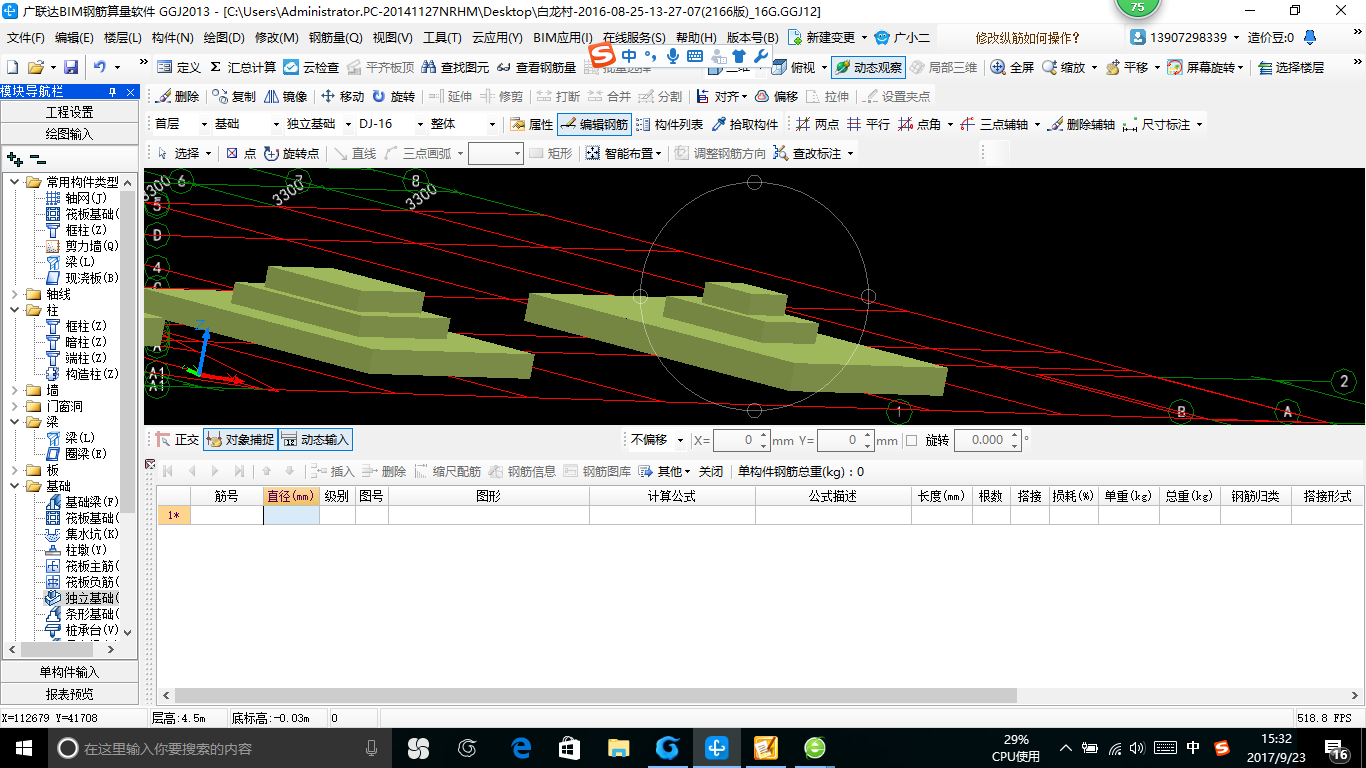
Task: Click the tree collapse-all minus icon
Action: tap(38, 159)
